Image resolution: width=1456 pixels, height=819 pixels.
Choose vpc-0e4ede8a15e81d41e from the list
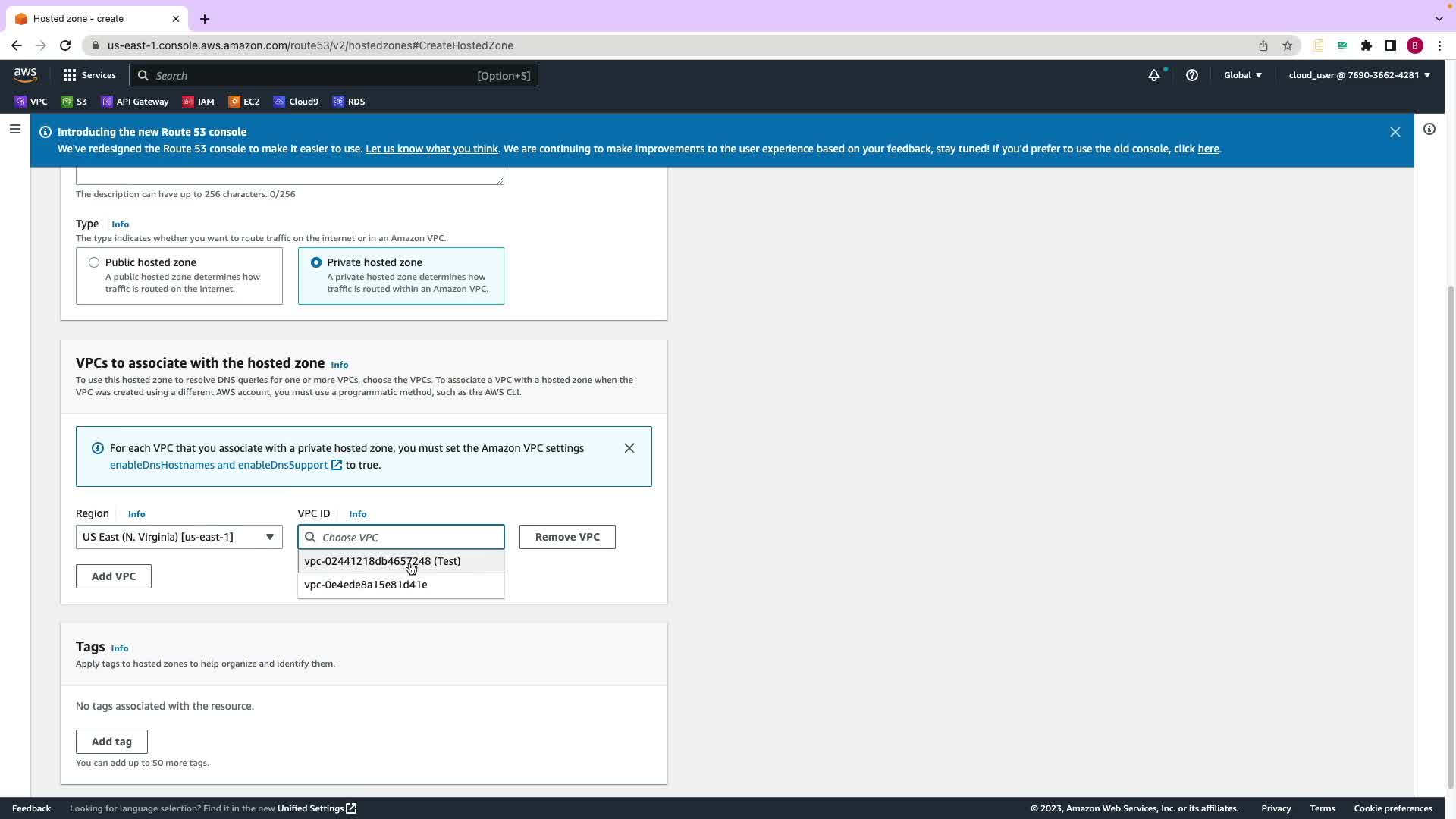click(x=366, y=585)
